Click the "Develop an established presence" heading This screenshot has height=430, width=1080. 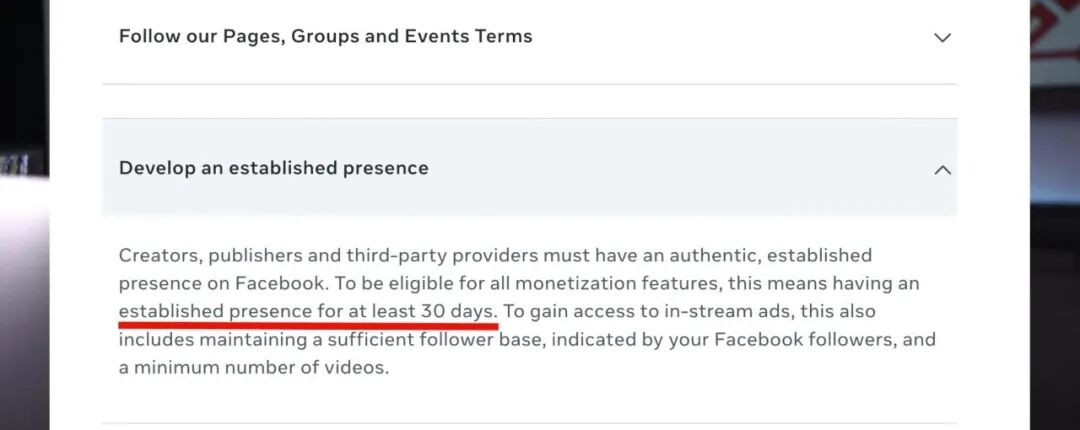tap(273, 168)
